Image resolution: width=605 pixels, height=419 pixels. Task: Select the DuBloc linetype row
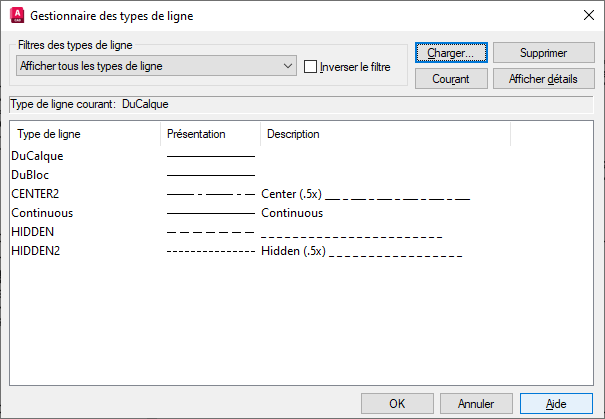(x=30, y=175)
